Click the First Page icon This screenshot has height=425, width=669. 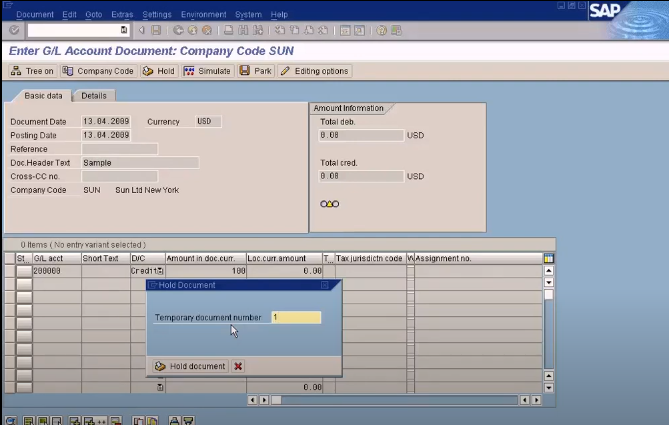[279, 30]
